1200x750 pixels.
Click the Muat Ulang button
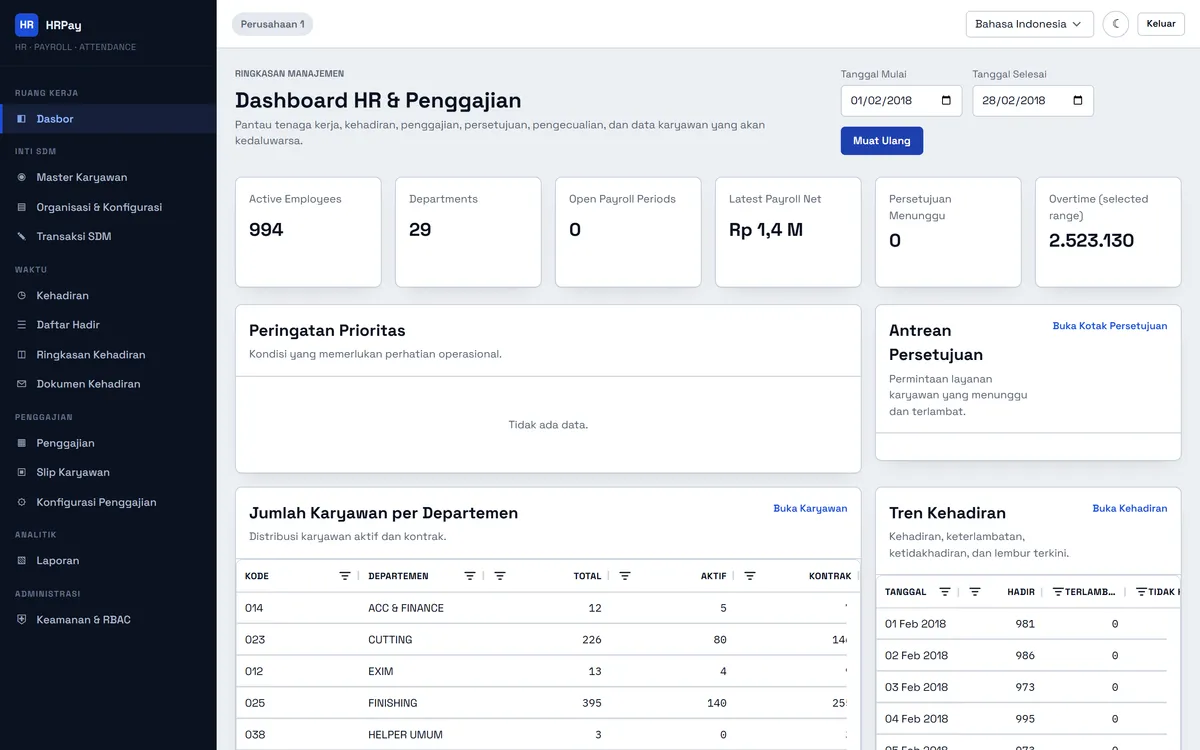tap(882, 141)
